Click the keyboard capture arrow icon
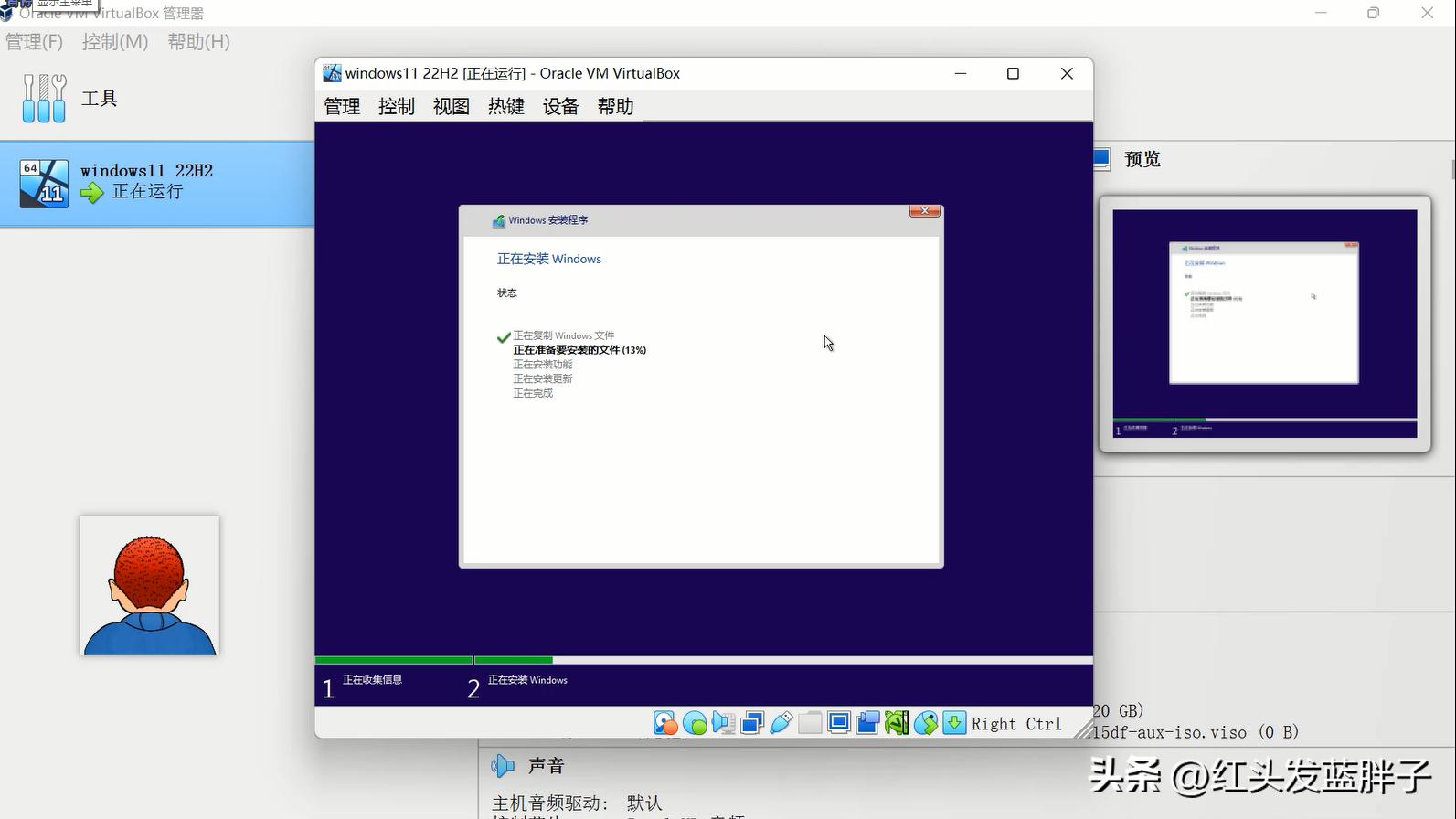The image size is (1456, 819). point(954,723)
